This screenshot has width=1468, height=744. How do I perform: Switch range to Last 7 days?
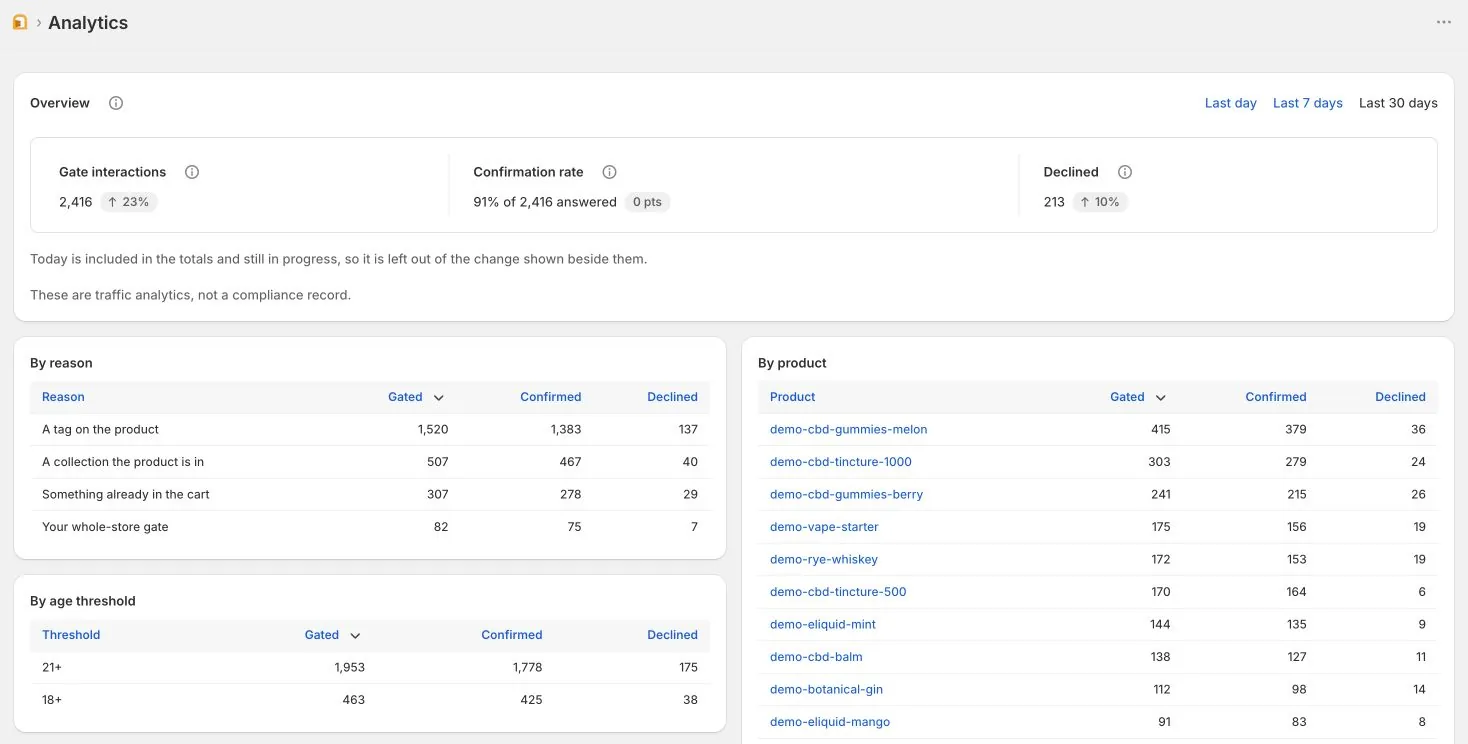click(1307, 103)
